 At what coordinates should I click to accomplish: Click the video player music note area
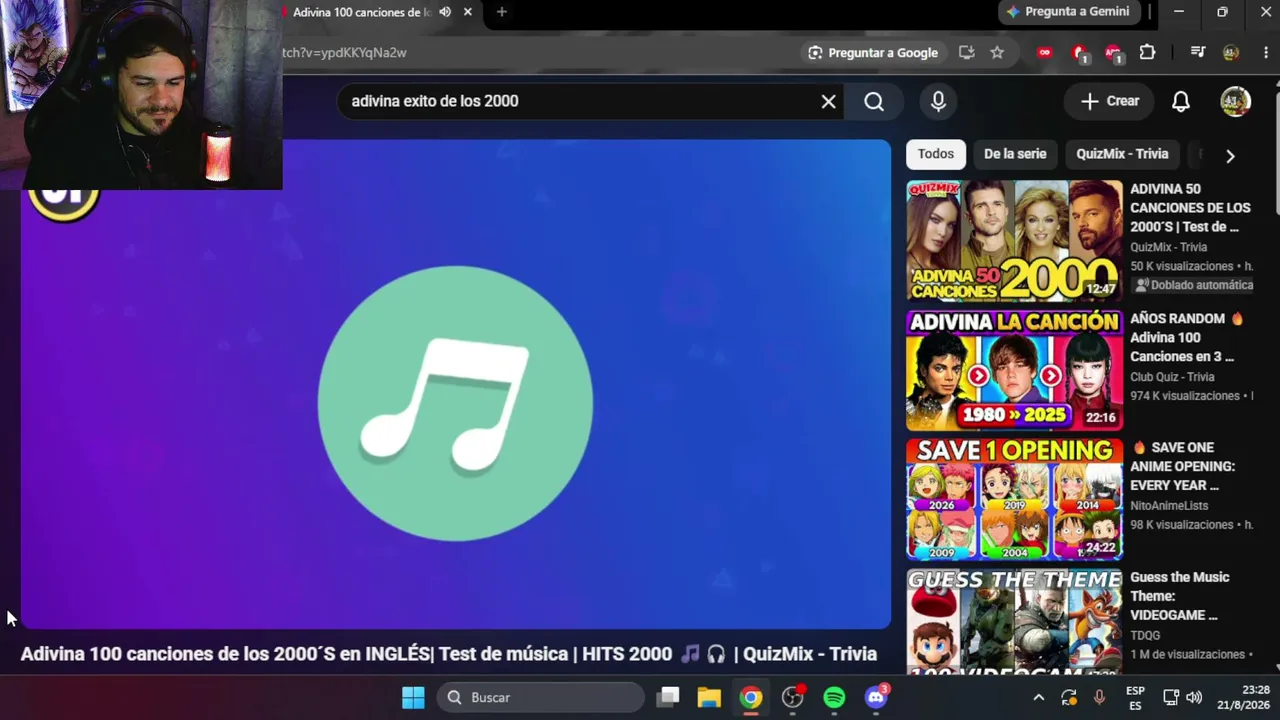pyautogui.click(x=455, y=403)
